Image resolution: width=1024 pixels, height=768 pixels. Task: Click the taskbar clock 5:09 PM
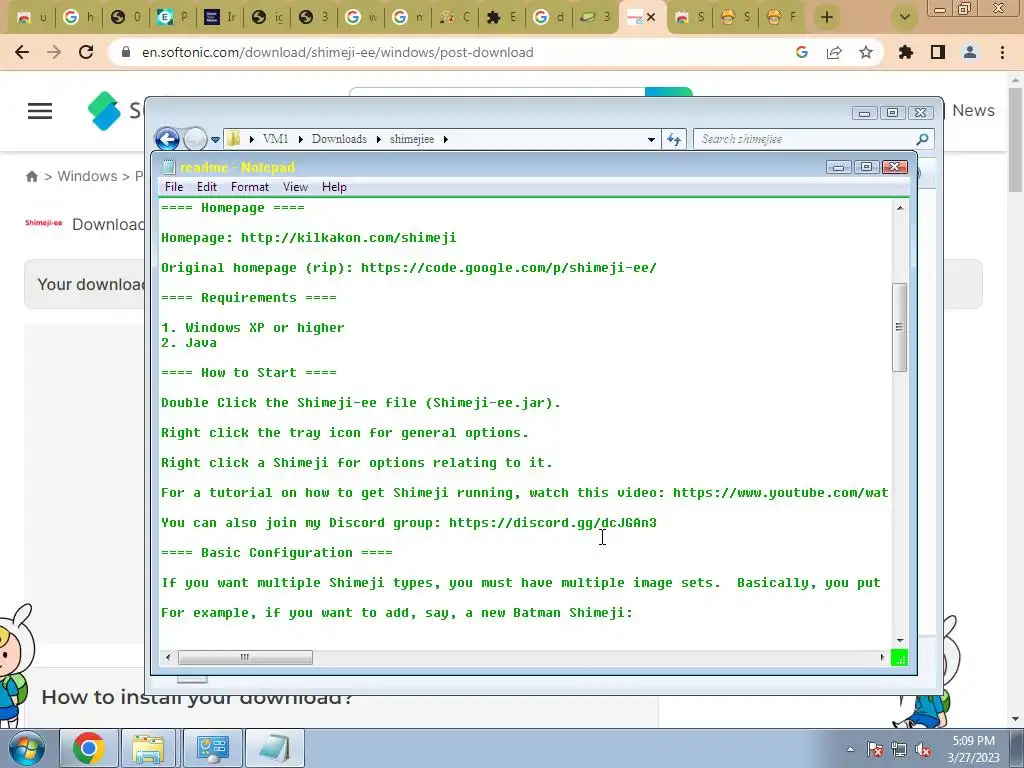pyautogui.click(x=974, y=741)
